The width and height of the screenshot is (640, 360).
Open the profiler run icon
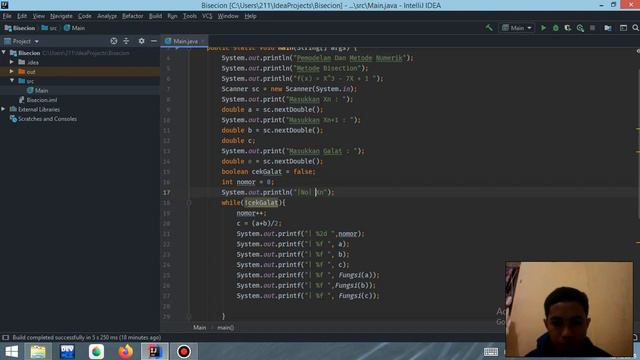(x=580, y=28)
